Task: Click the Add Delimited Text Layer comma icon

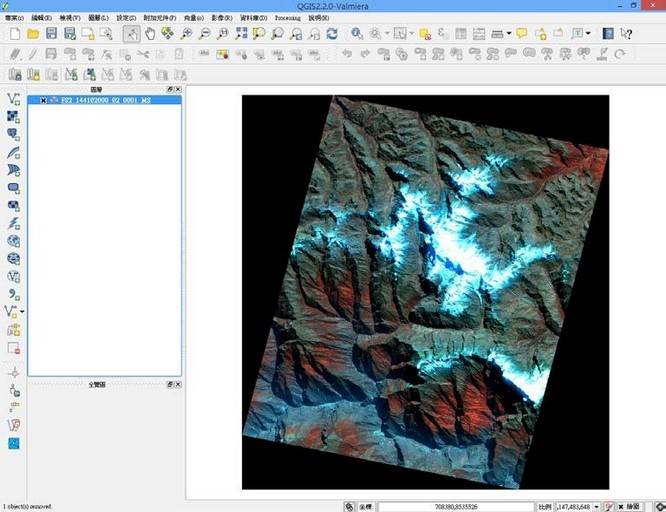Action: [x=13, y=294]
